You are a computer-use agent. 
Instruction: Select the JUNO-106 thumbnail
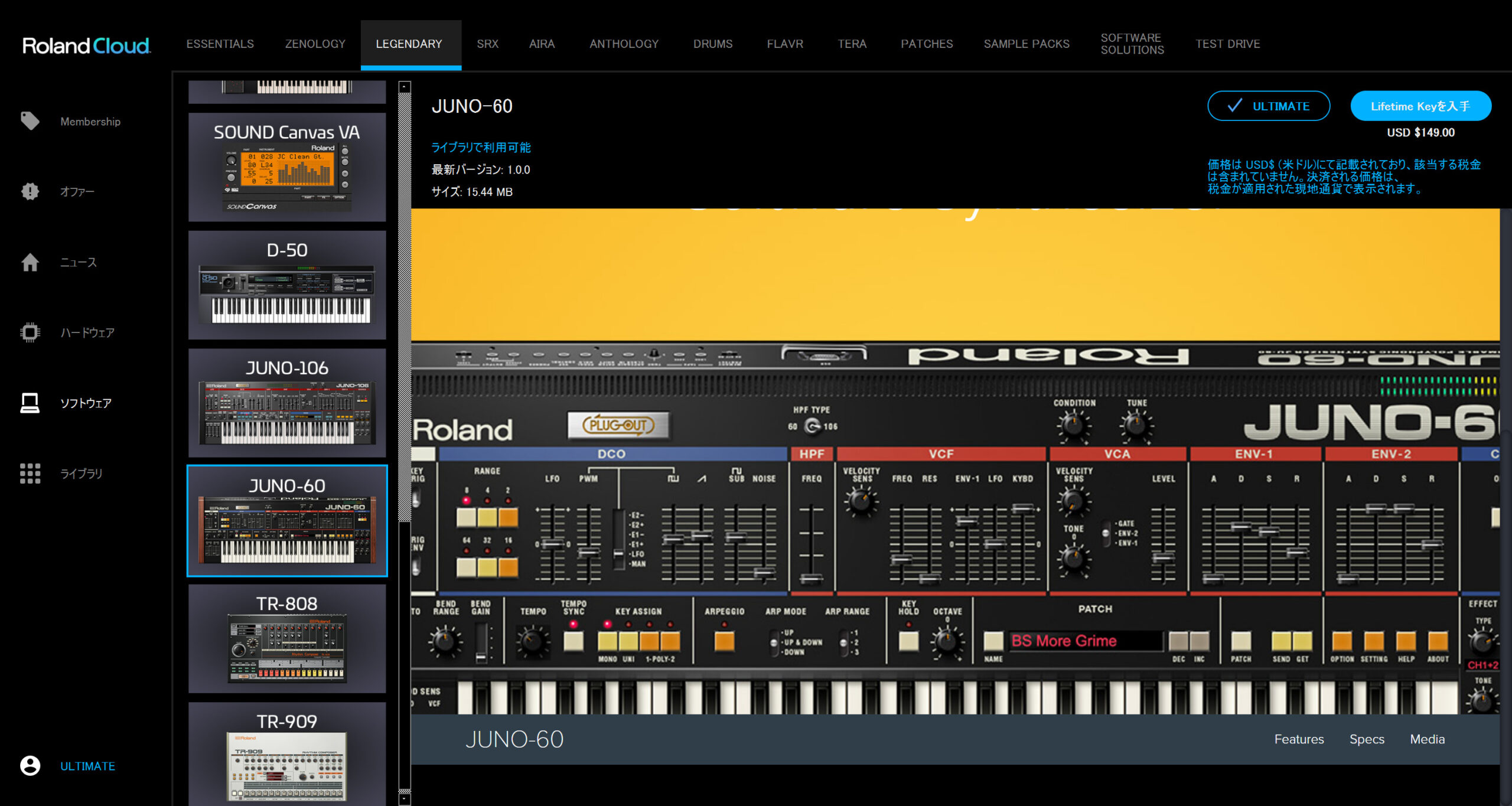tap(287, 403)
